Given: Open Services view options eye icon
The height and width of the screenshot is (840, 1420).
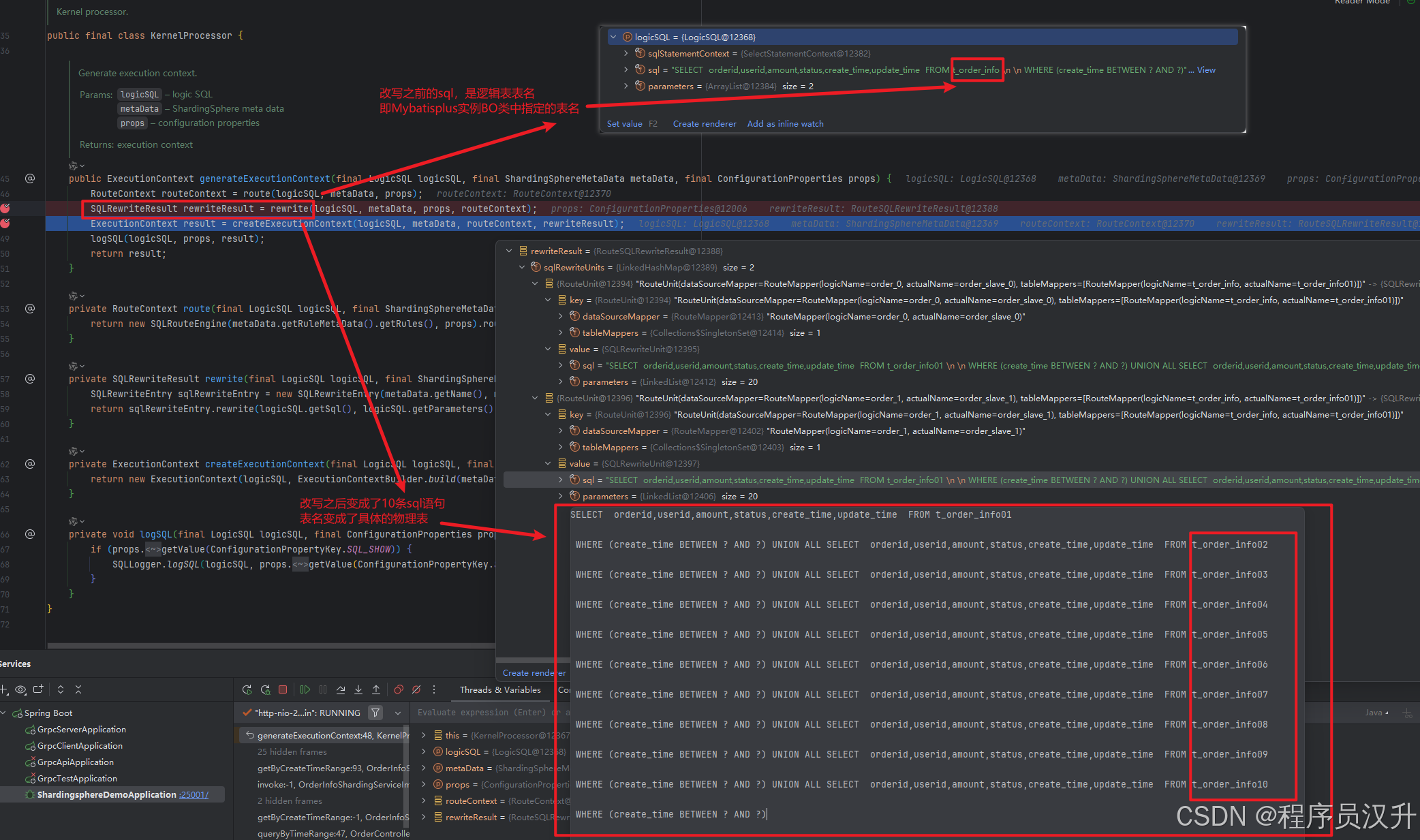Looking at the screenshot, I should (20, 689).
